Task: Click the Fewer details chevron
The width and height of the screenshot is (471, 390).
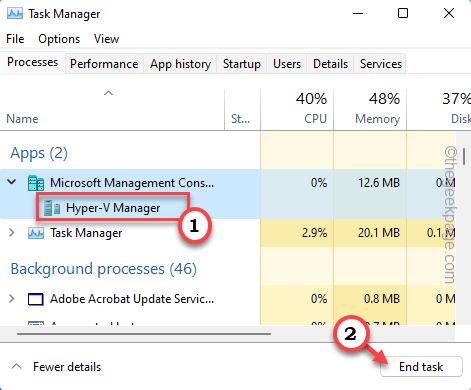Action: pyautogui.click(x=16, y=367)
